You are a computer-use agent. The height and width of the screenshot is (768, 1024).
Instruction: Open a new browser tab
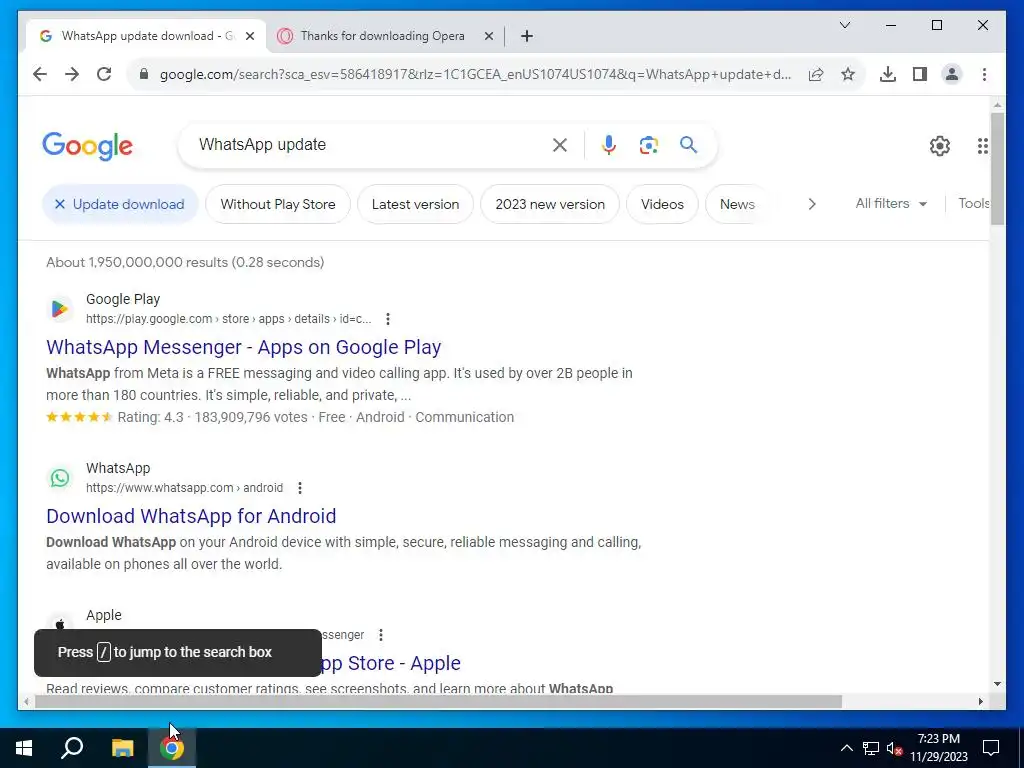[527, 36]
